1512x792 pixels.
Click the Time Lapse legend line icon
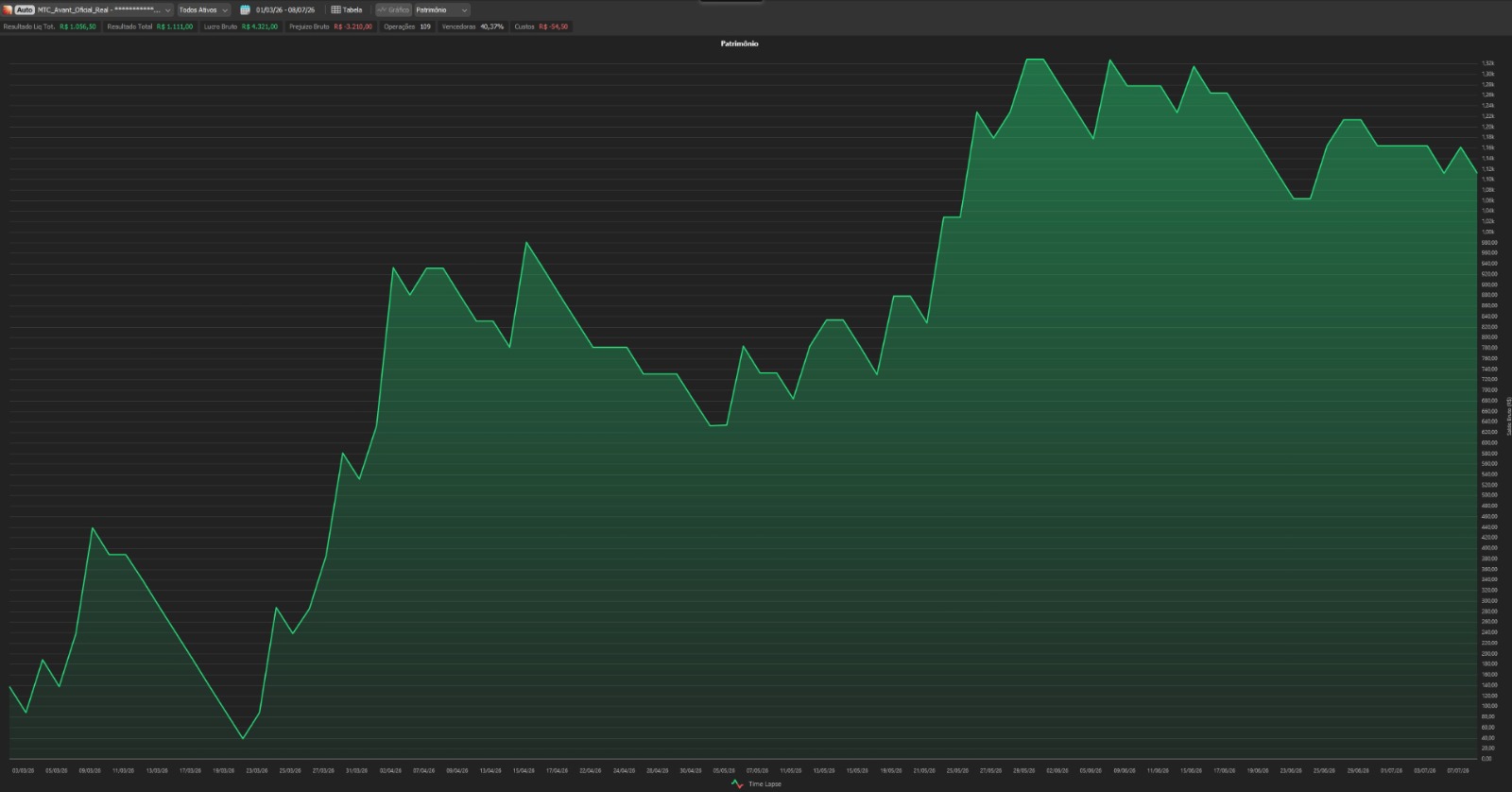pyautogui.click(x=737, y=783)
